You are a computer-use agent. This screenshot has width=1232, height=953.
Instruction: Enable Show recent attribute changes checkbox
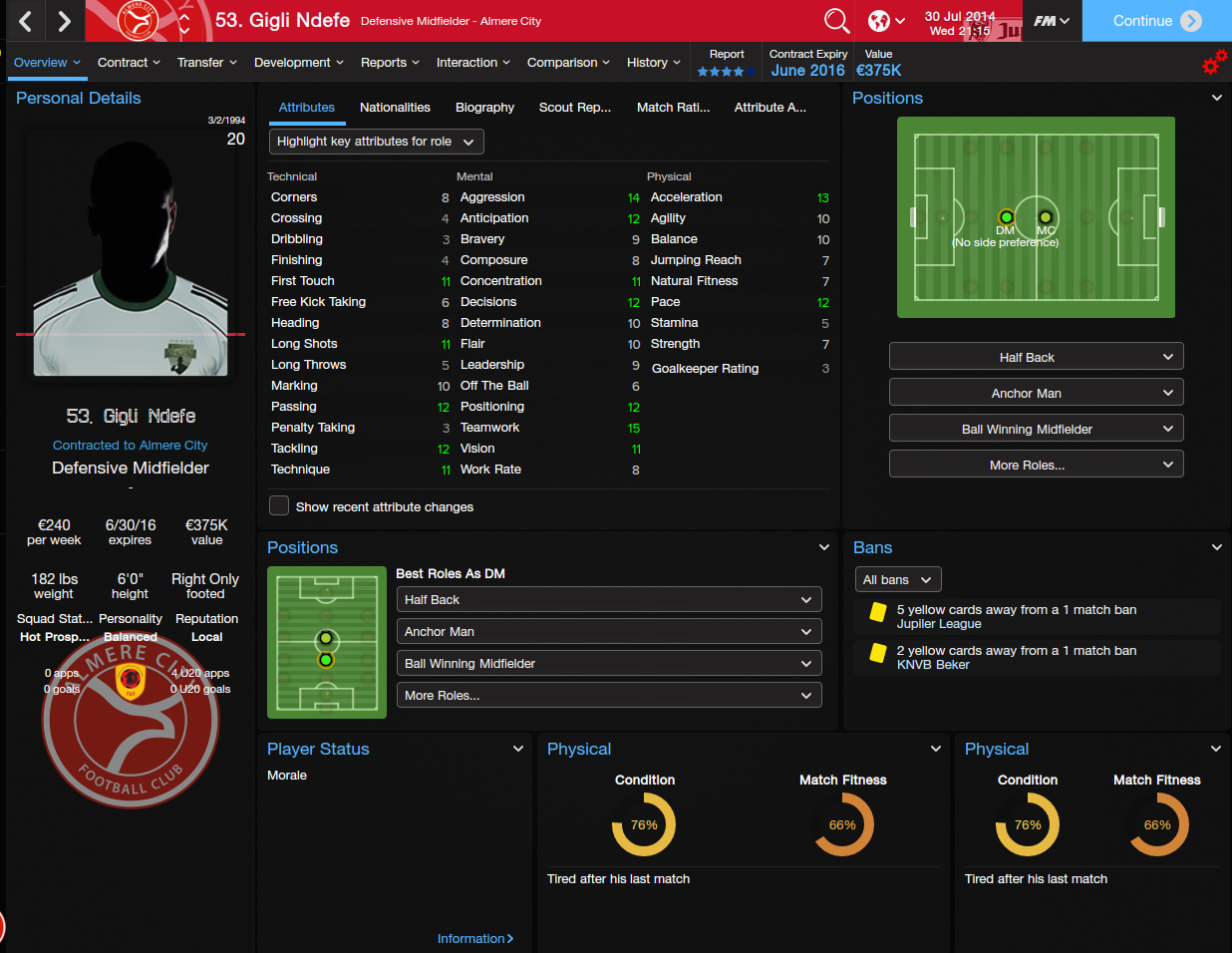click(x=279, y=506)
